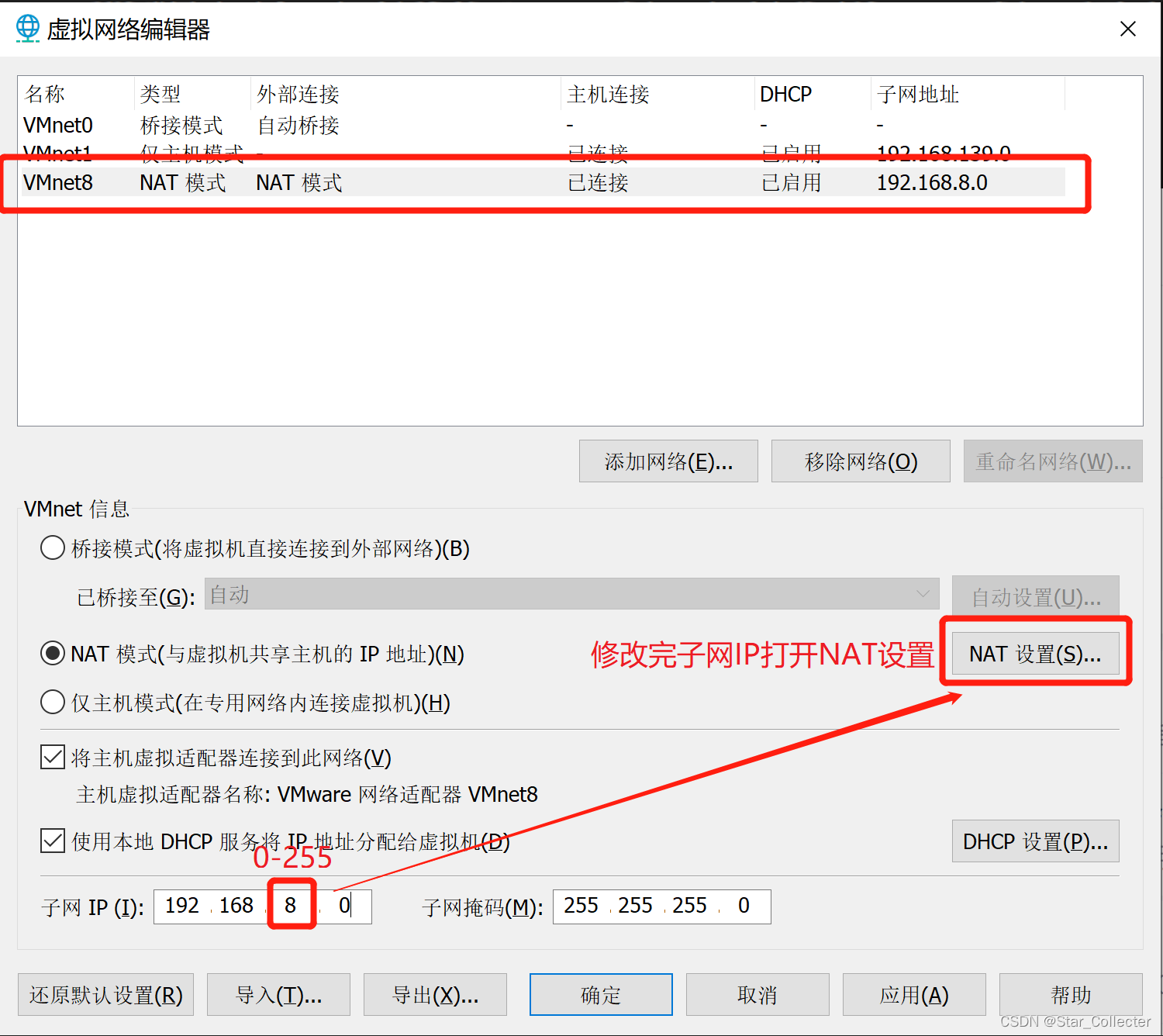Open DHCP 设置(P)... dialog
This screenshot has width=1163, height=1036.
tap(1036, 841)
